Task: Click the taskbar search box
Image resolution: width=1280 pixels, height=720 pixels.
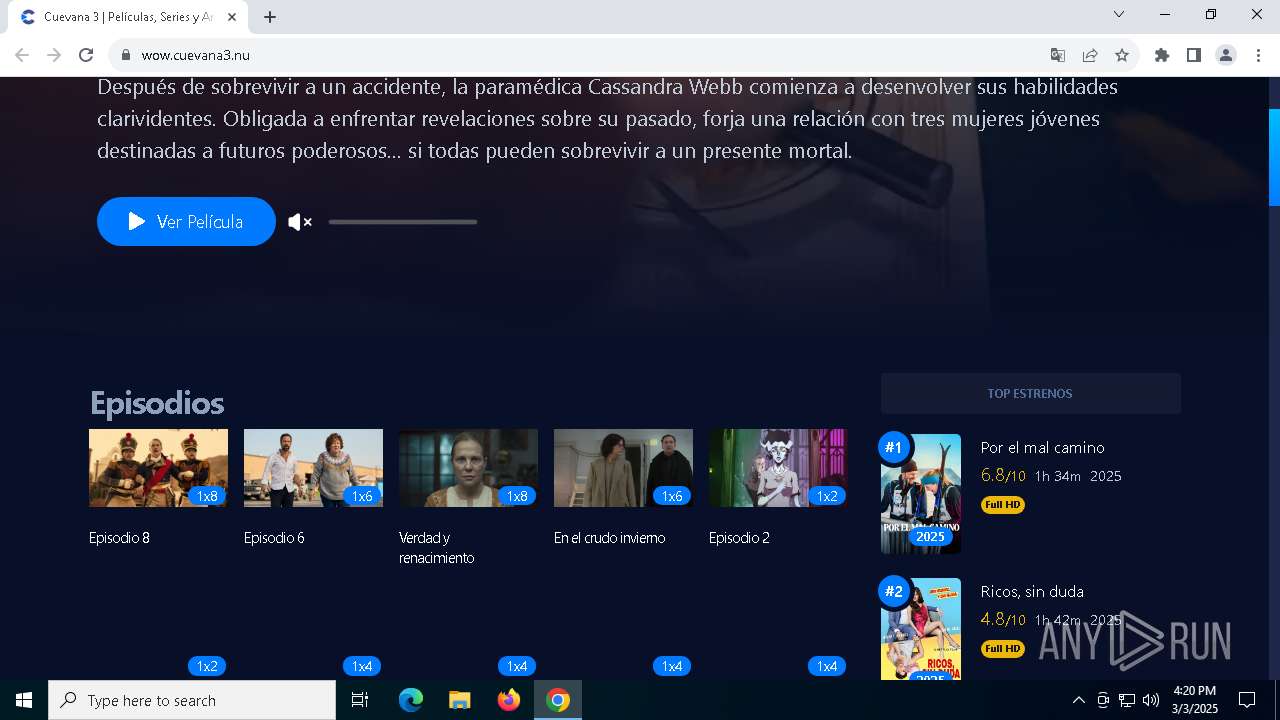Action: (192, 700)
